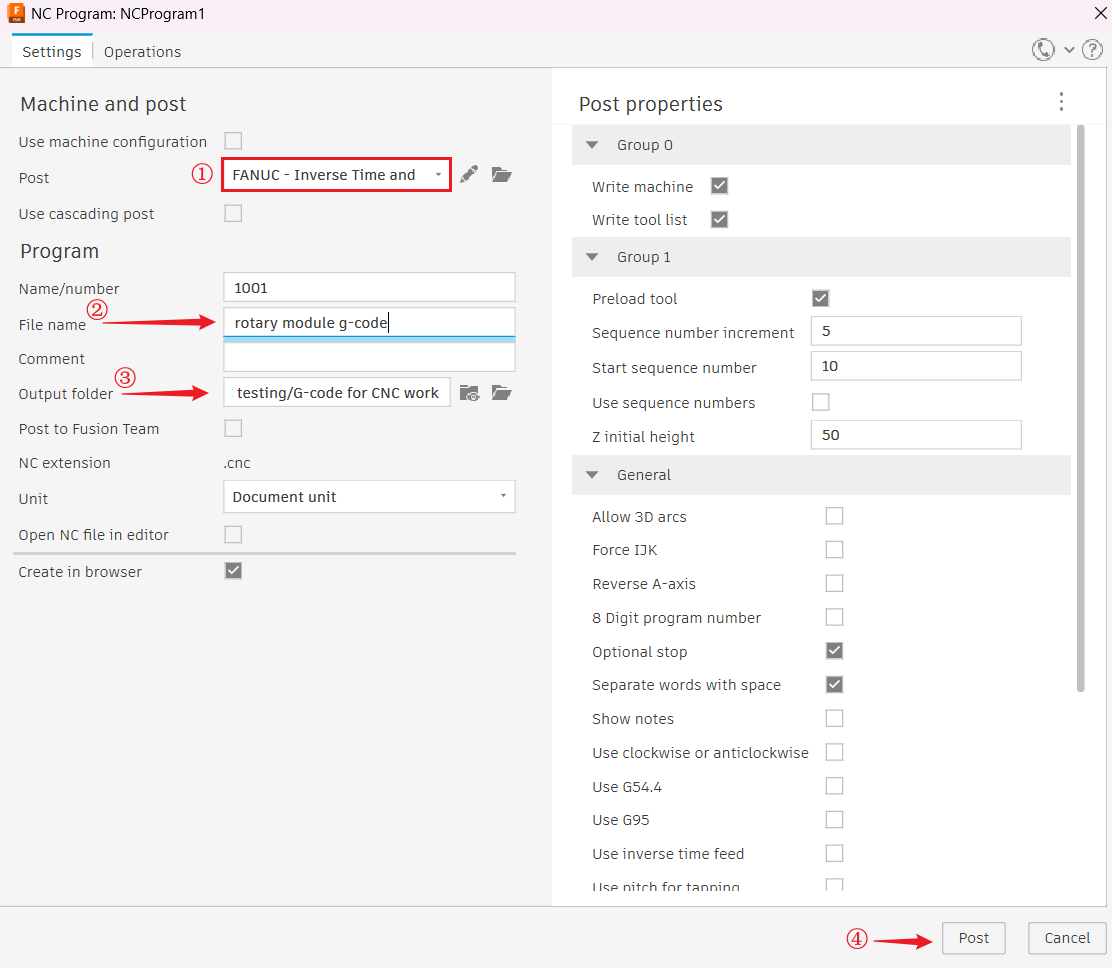Image resolution: width=1112 pixels, height=968 pixels.
Task: Uncheck the Optional stop checkbox
Action: (834, 651)
